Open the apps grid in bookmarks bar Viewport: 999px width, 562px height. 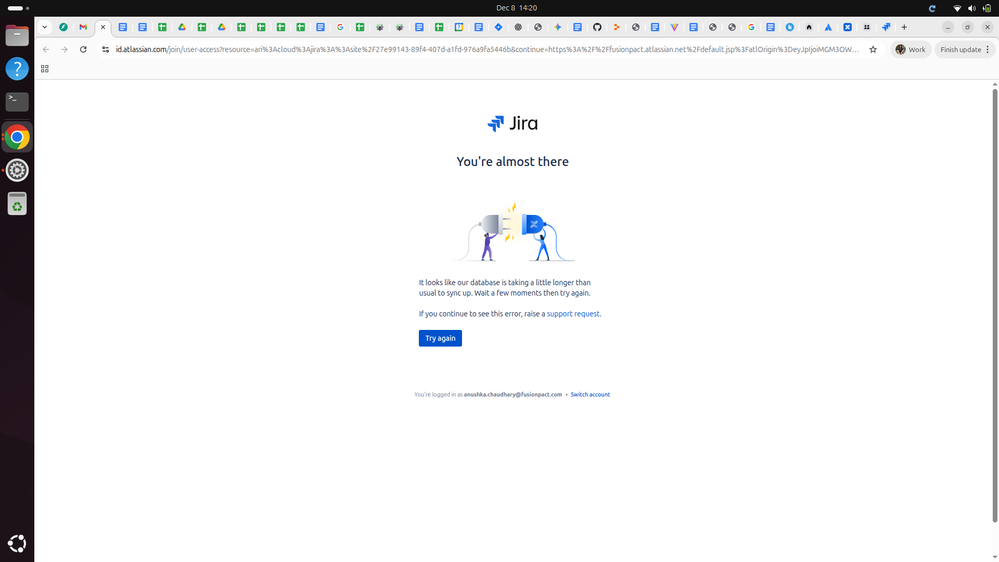click(x=45, y=69)
